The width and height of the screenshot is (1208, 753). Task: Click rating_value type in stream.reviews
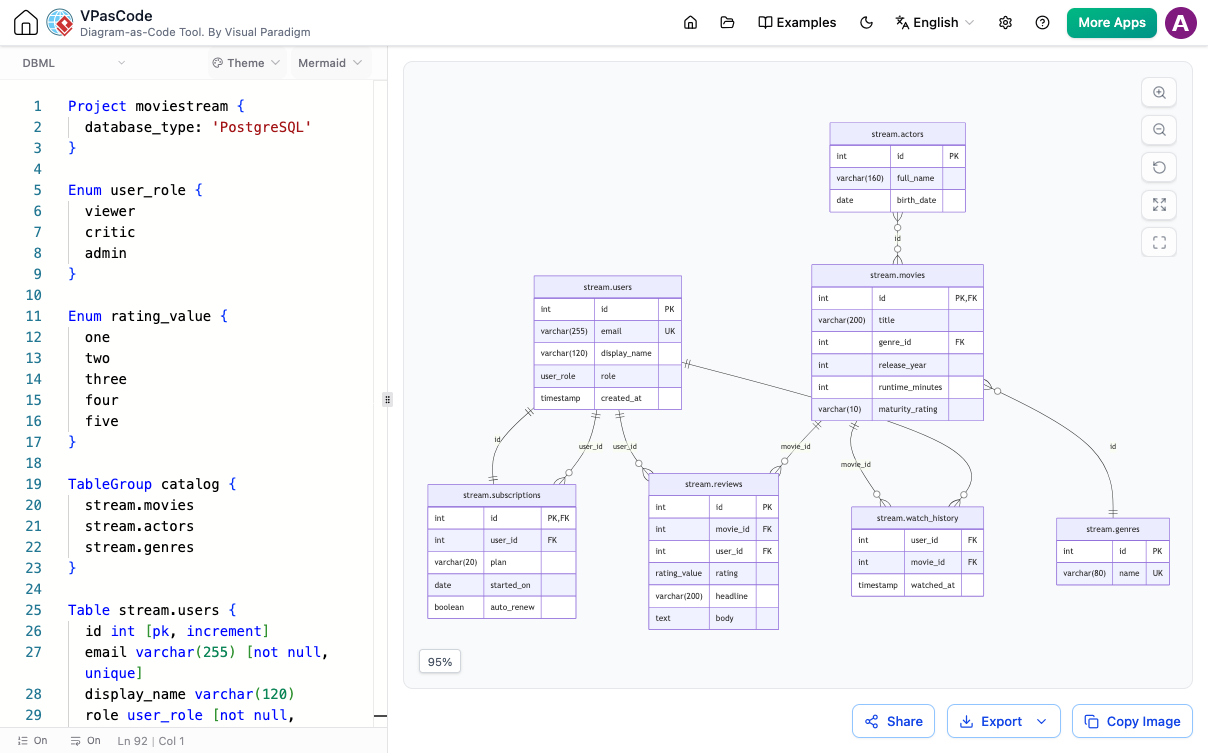click(x=680, y=574)
